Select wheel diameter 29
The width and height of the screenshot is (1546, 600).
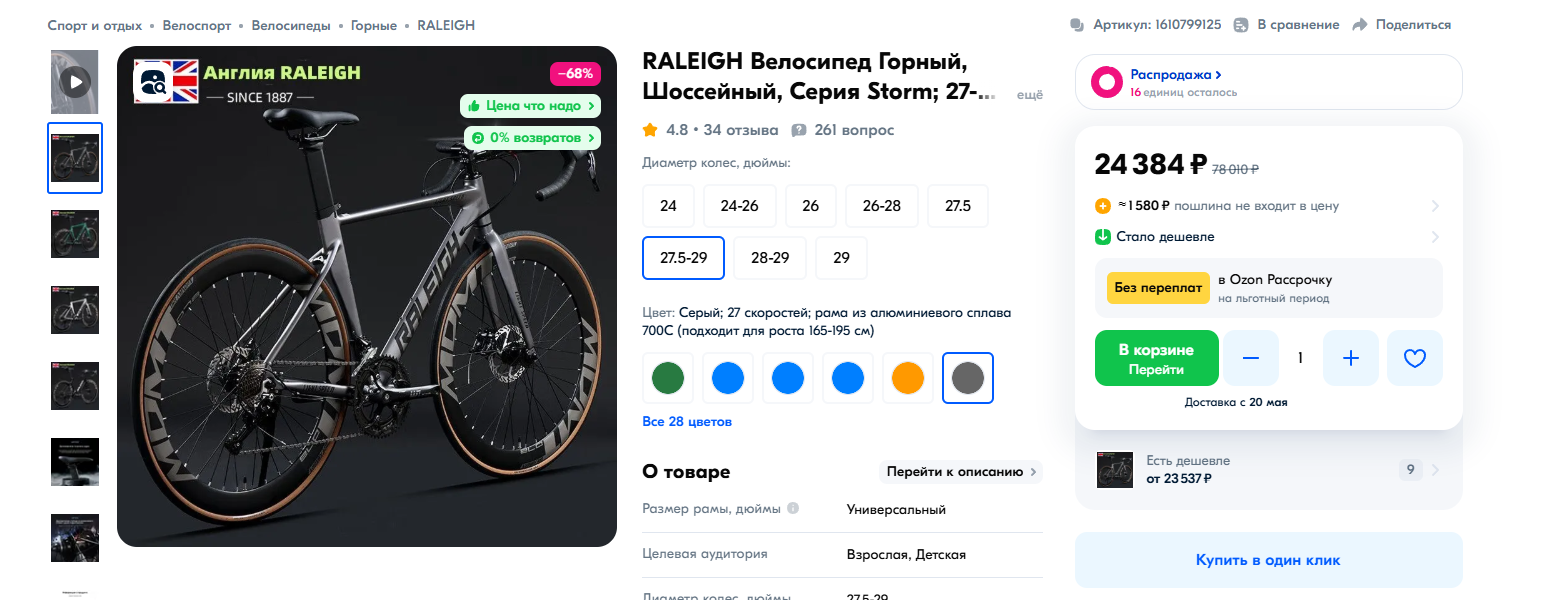841,258
